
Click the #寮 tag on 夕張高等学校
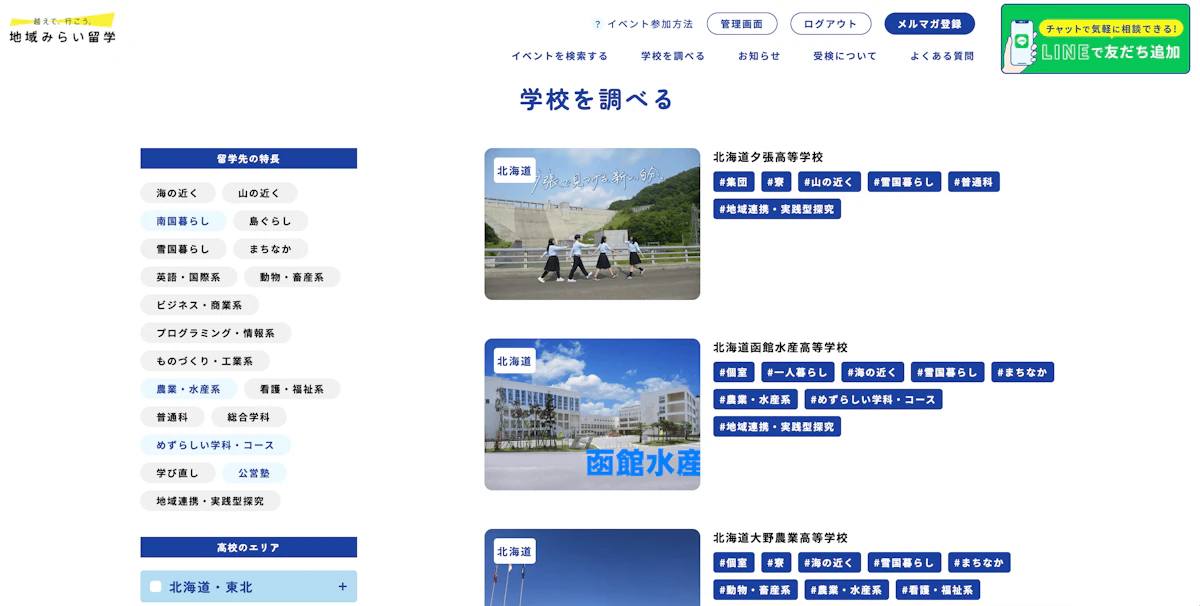pos(776,182)
